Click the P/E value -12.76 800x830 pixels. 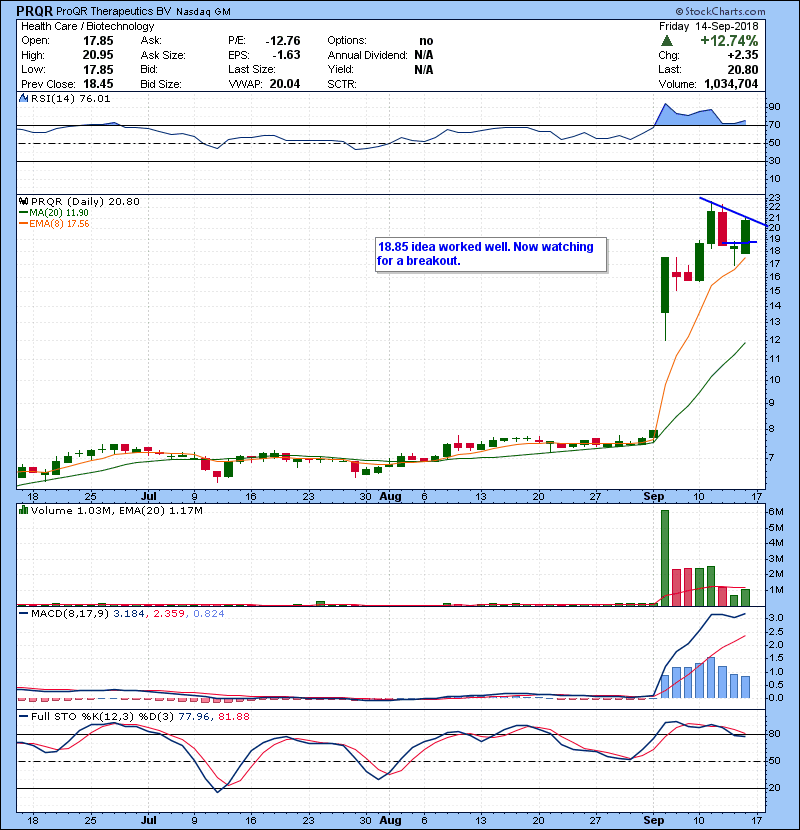point(283,41)
